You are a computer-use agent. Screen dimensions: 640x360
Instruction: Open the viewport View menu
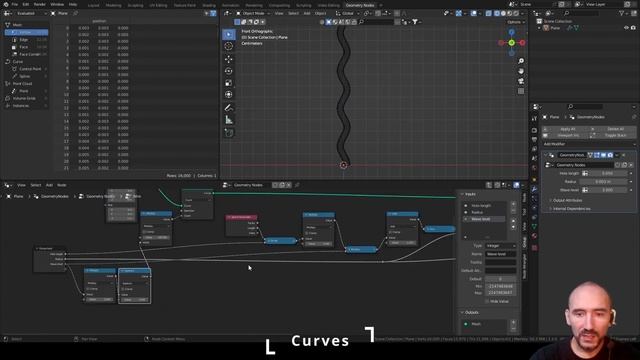pos(279,13)
